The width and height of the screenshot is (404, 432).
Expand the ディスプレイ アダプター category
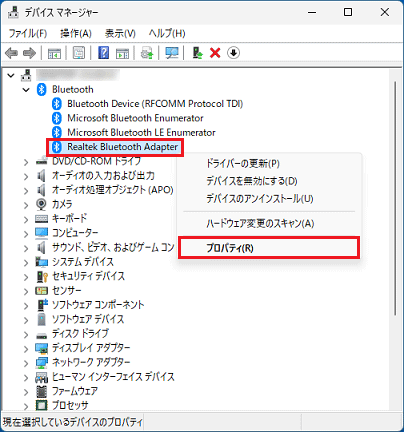[26, 348]
